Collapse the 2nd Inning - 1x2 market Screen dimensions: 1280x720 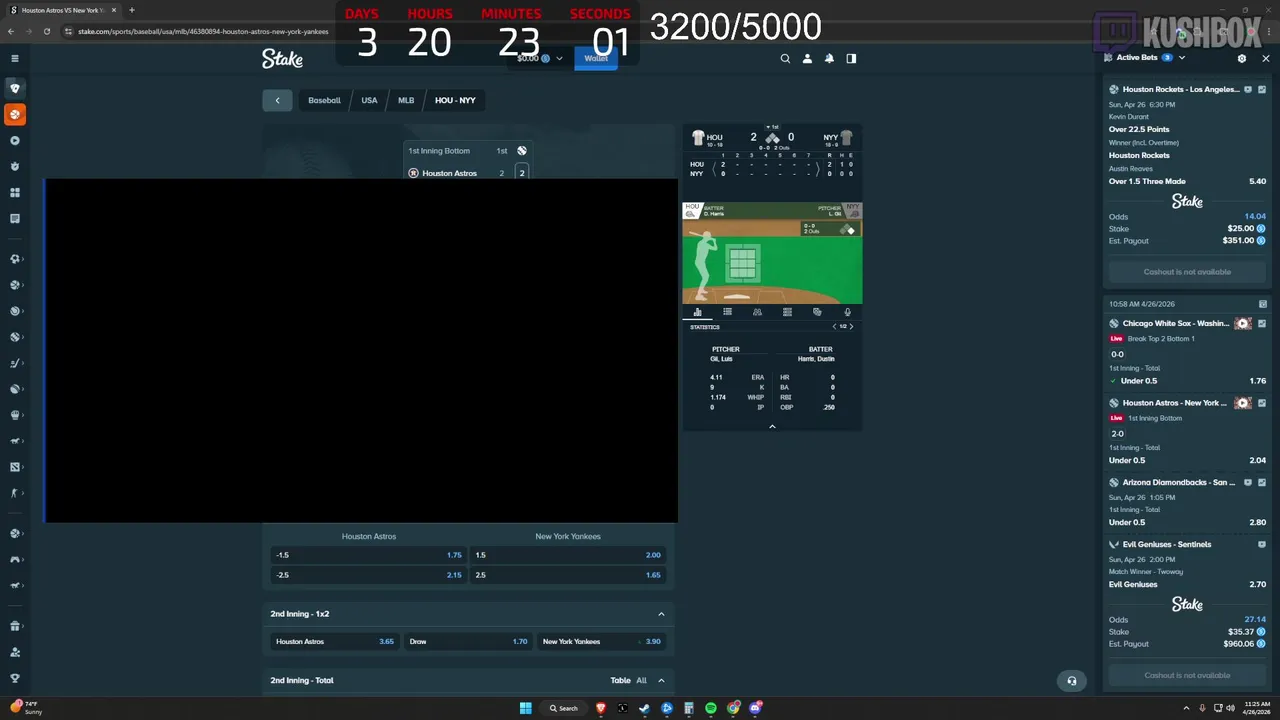(661, 614)
